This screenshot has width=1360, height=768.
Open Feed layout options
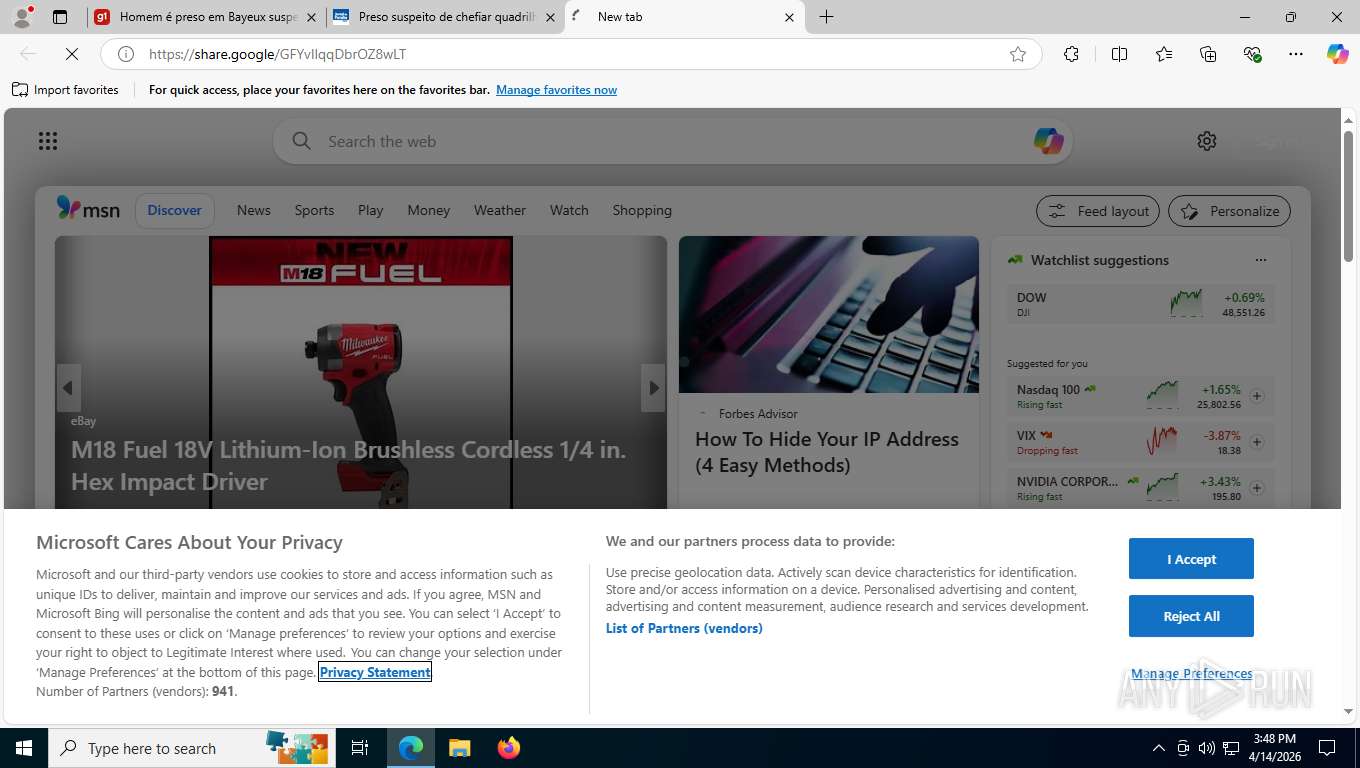(1098, 211)
